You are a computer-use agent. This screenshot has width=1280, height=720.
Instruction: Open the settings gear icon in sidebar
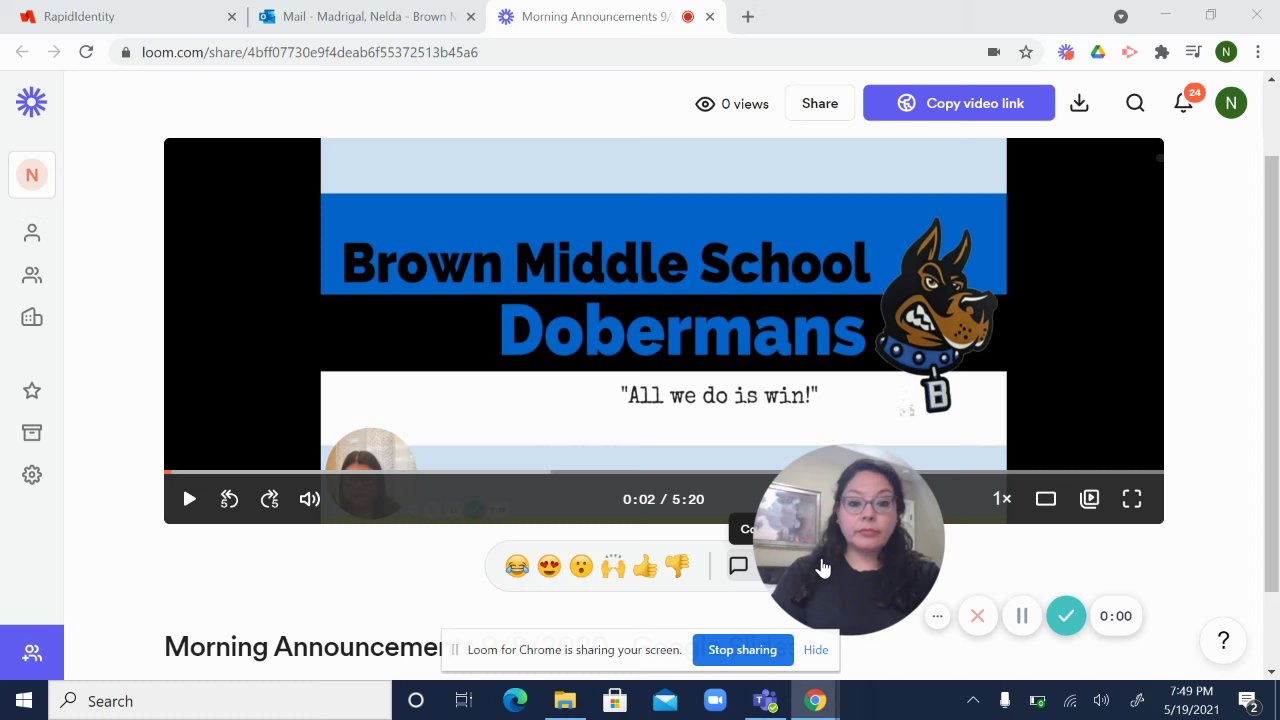click(x=32, y=475)
